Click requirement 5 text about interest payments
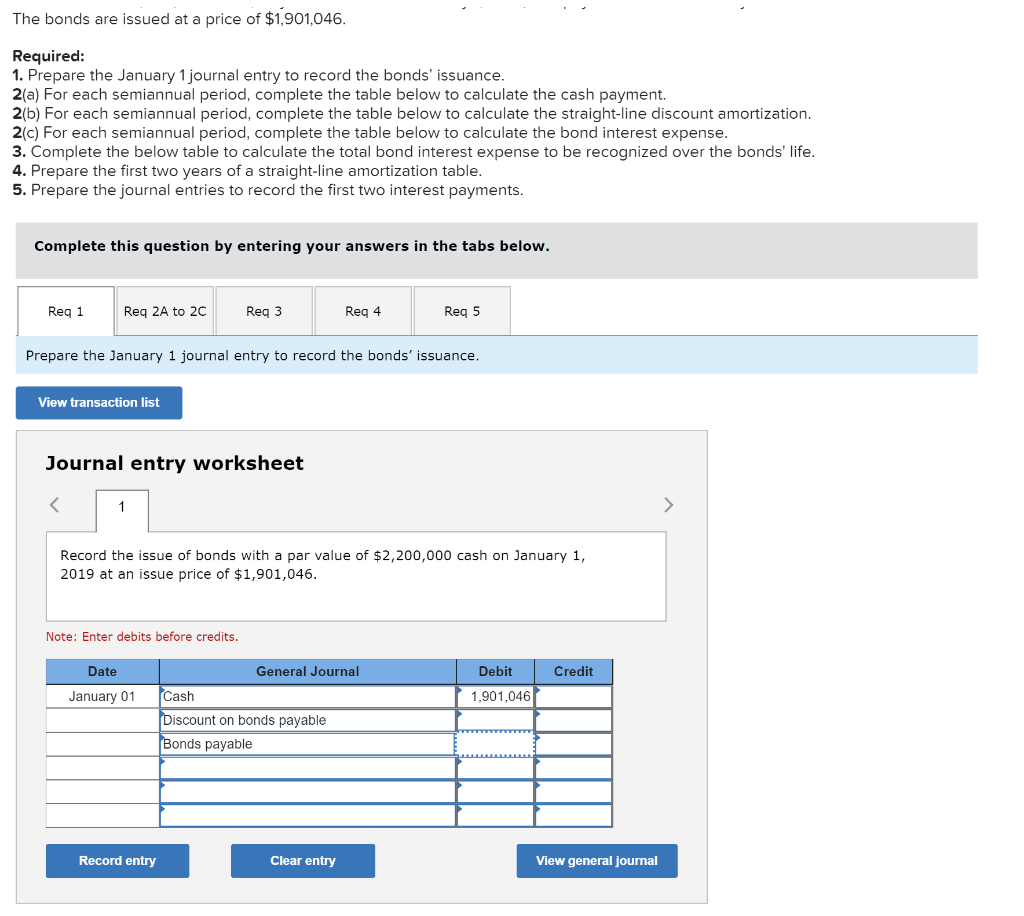1024x916 pixels. pos(268,190)
